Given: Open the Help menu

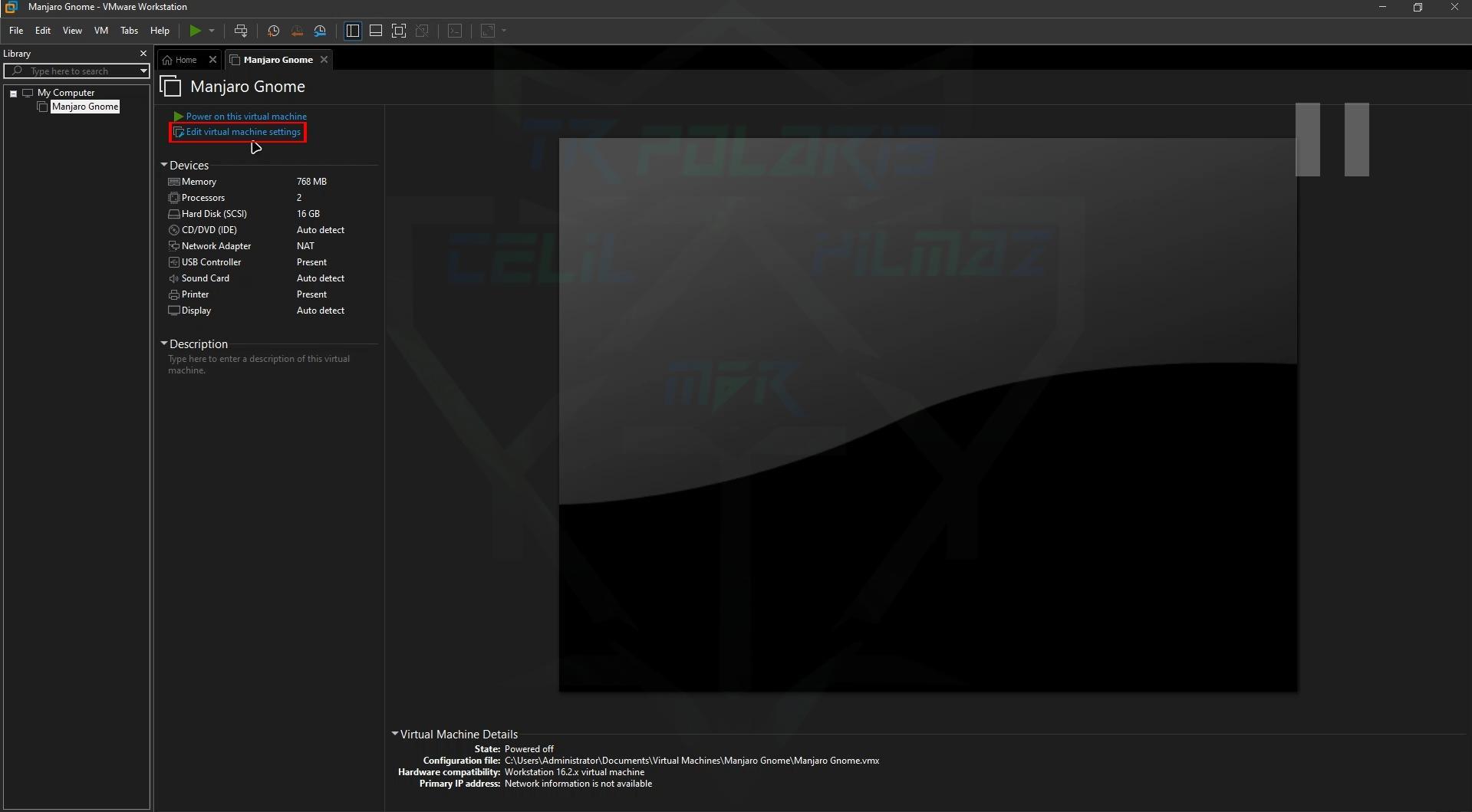Looking at the screenshot, I should [x=160, y=31].
